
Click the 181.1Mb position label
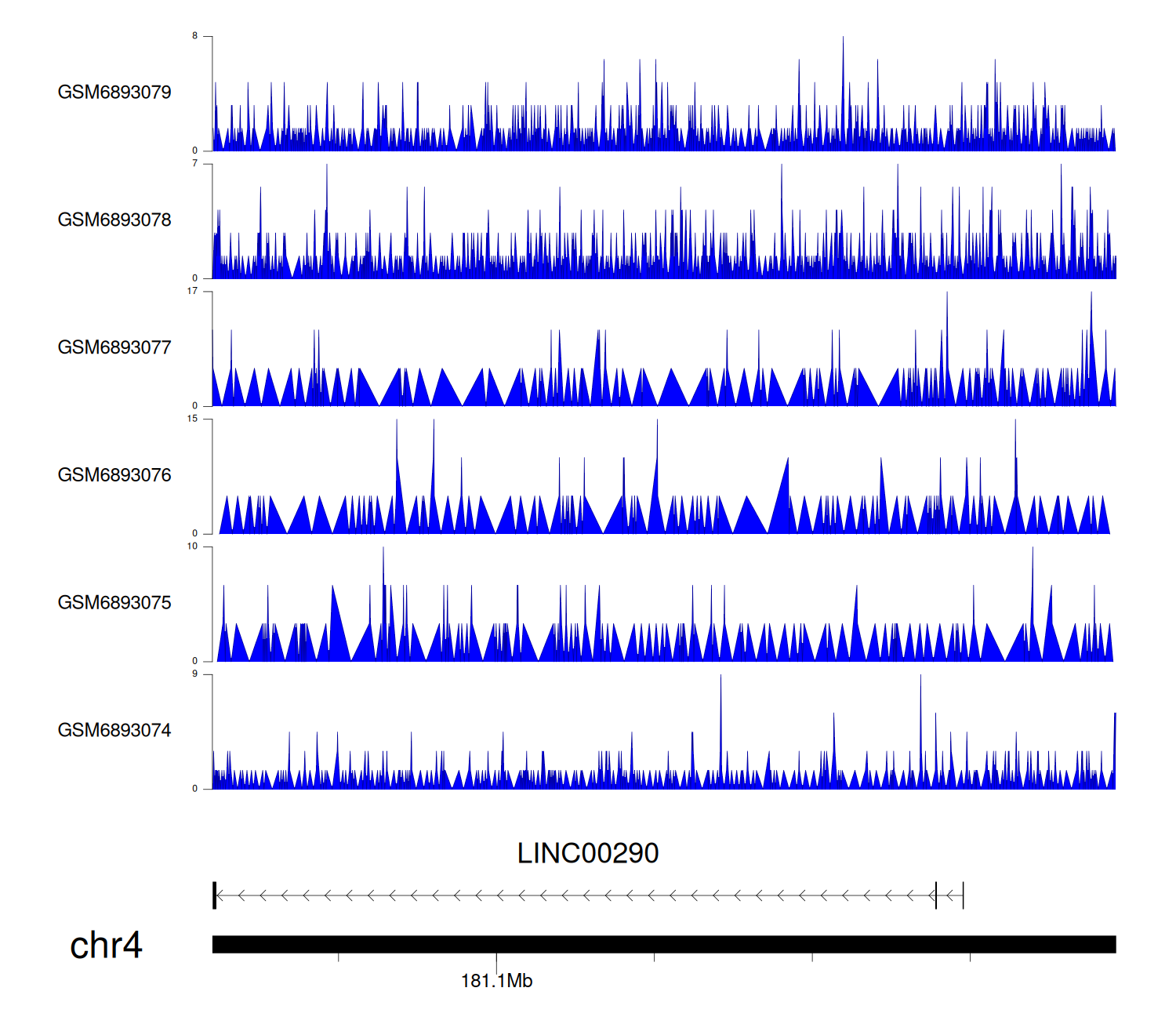496,981
